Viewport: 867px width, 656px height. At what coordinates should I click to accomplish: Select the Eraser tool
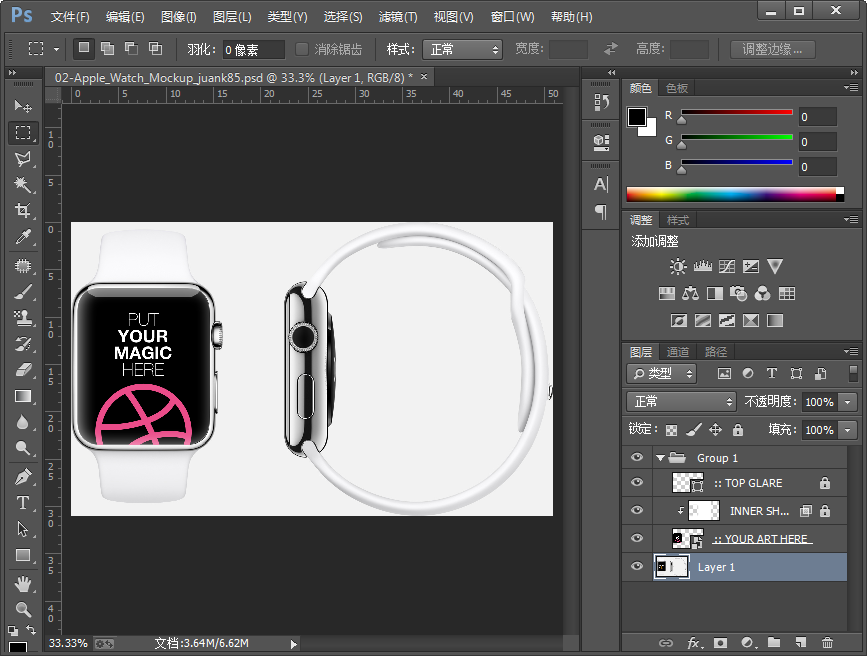pos(23,370)
